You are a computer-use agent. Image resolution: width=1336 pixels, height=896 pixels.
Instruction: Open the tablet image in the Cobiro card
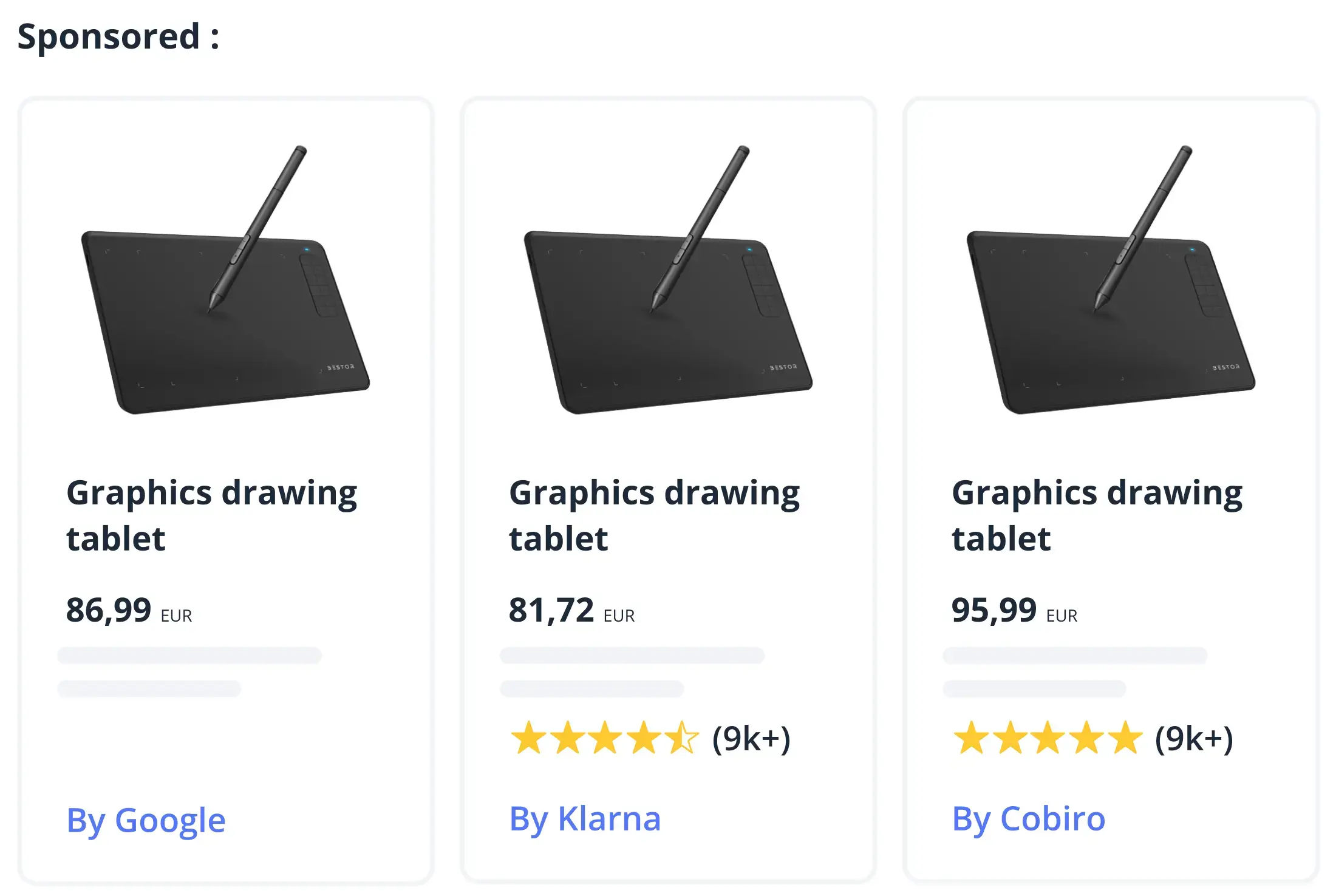(1111, 280)
